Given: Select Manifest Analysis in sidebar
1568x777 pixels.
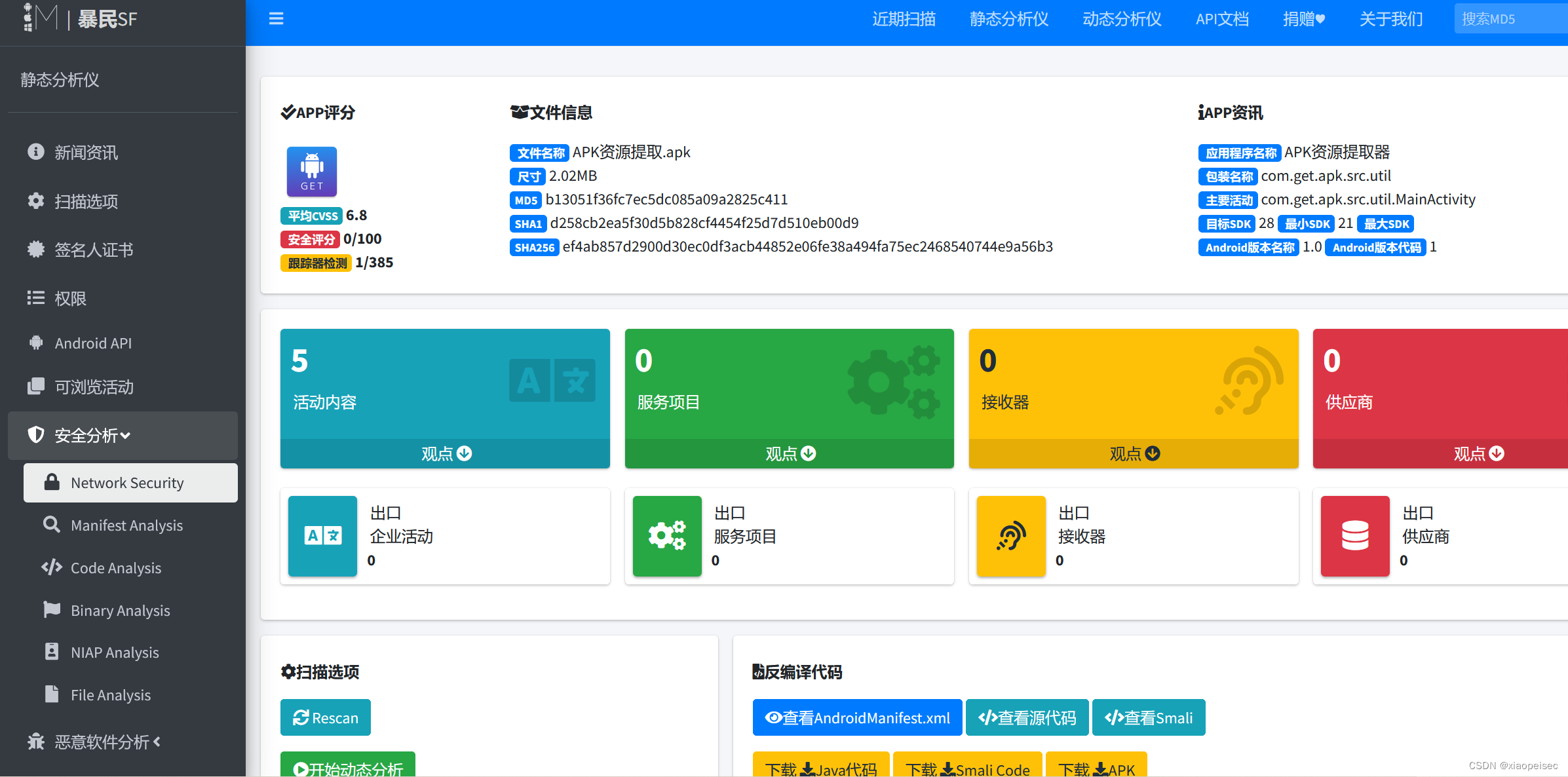Looking at the screenshot, I should coord(126,525).
